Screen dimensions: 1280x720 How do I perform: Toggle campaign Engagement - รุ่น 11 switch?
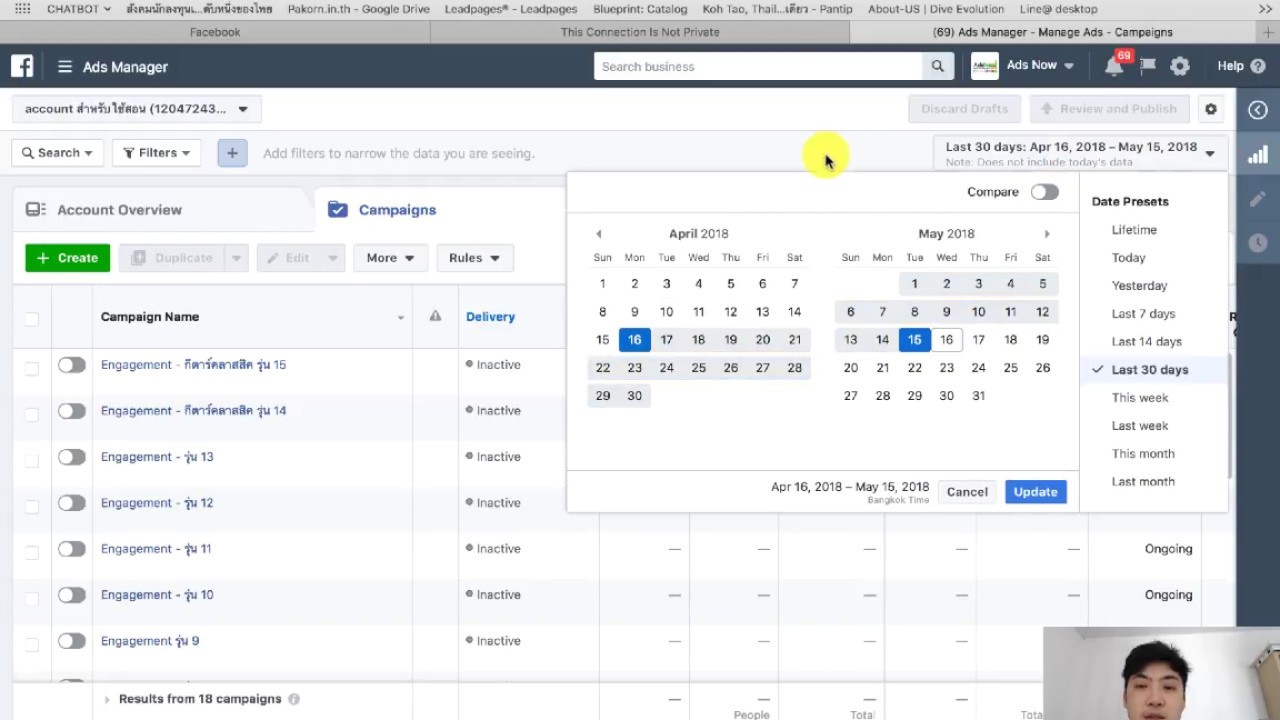tap(71, 549)
